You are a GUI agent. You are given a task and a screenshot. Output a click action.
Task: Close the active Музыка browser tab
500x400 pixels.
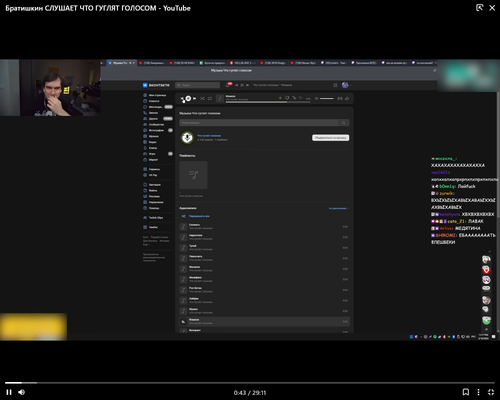point(133,63)
